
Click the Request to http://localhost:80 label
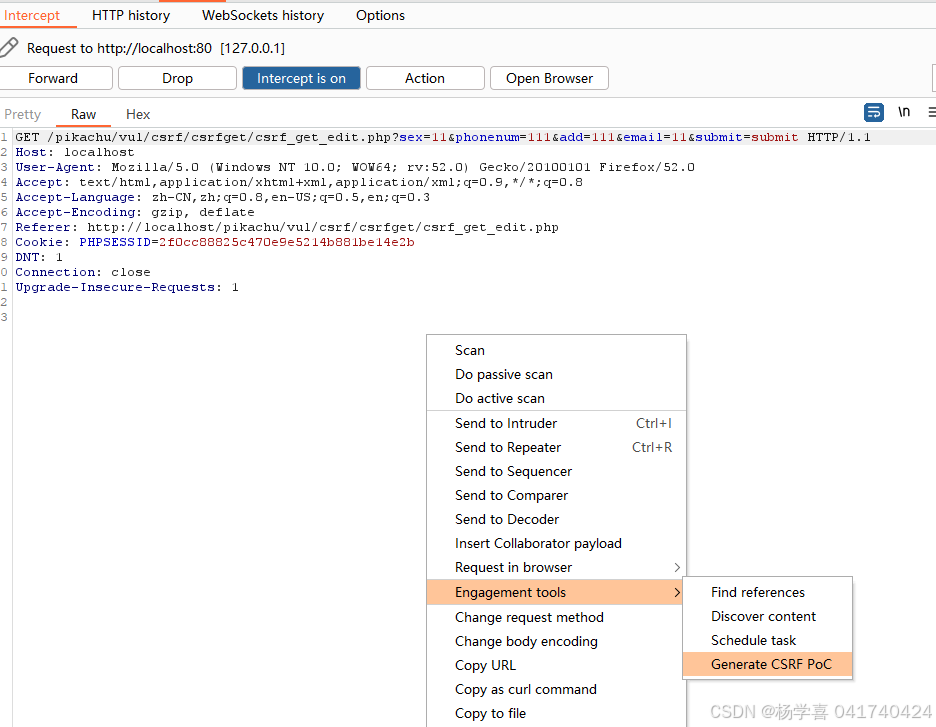tap(156, 48)
